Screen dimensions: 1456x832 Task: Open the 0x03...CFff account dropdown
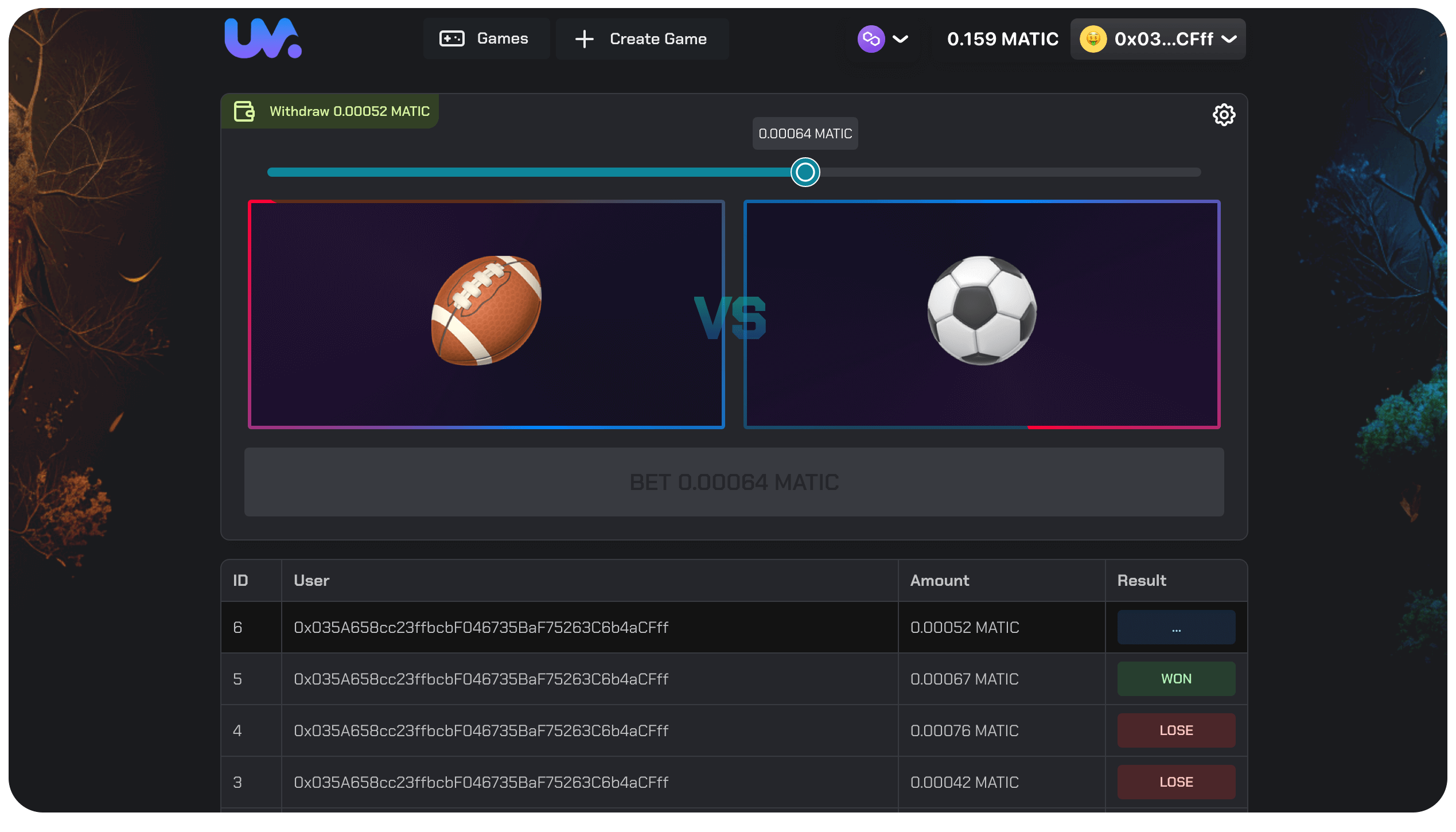tap(1158, 38)
